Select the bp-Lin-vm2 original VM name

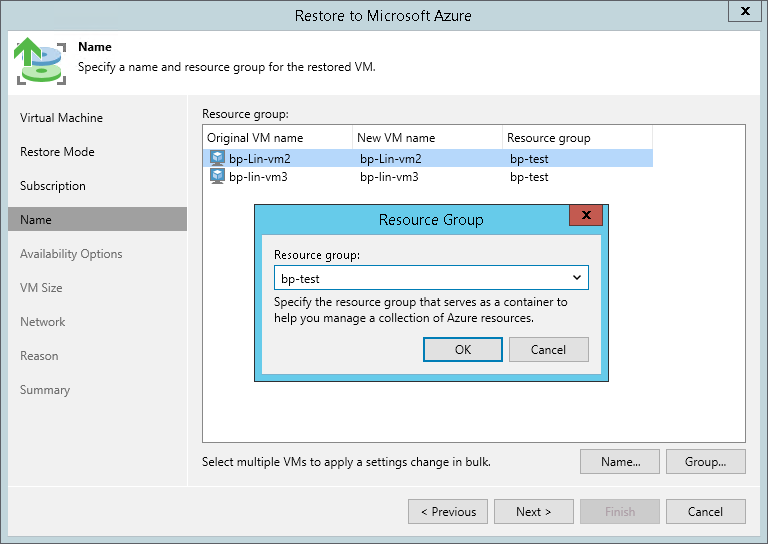(x=260, y=159)
